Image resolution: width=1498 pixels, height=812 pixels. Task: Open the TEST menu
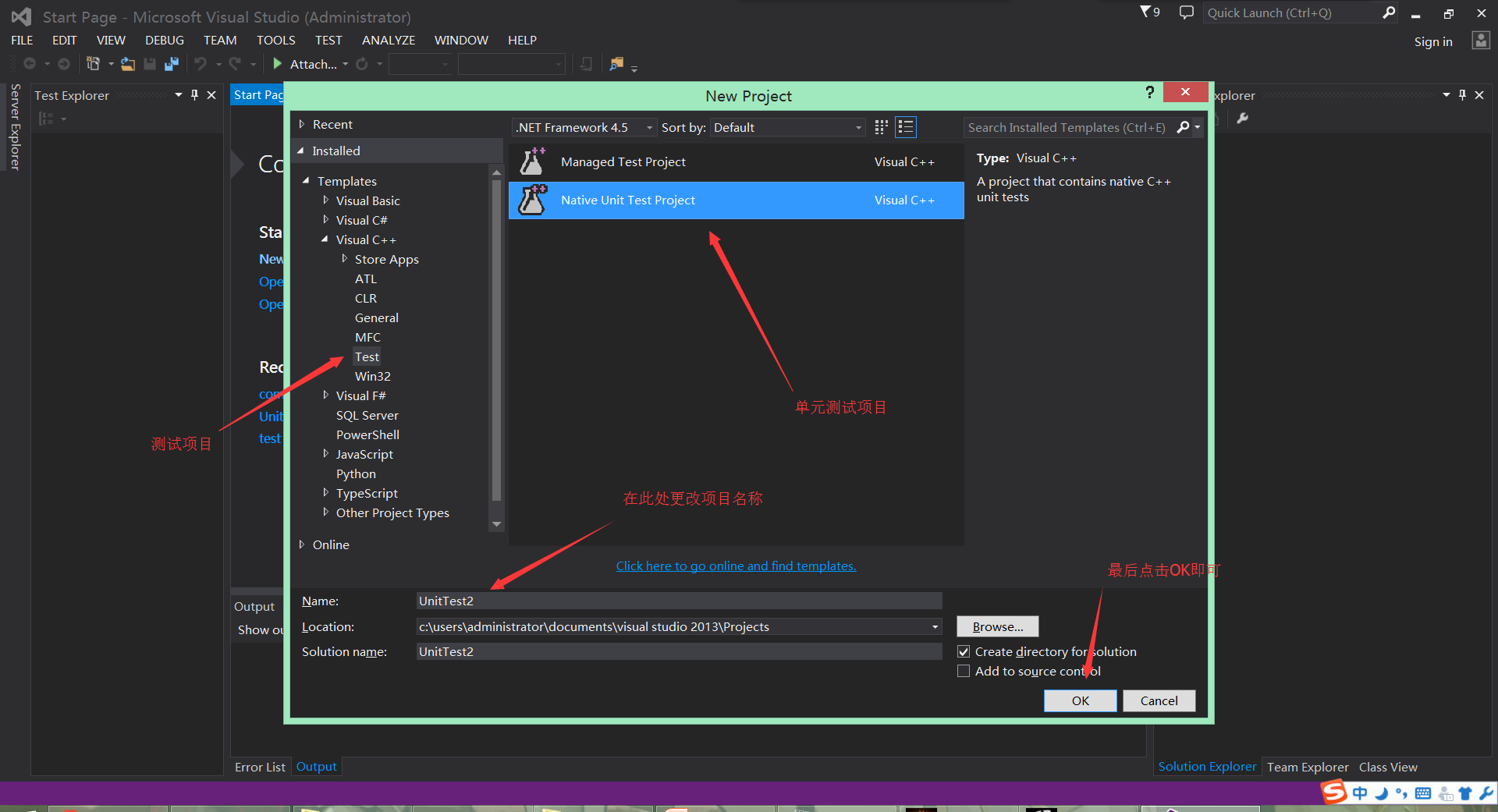328,41
